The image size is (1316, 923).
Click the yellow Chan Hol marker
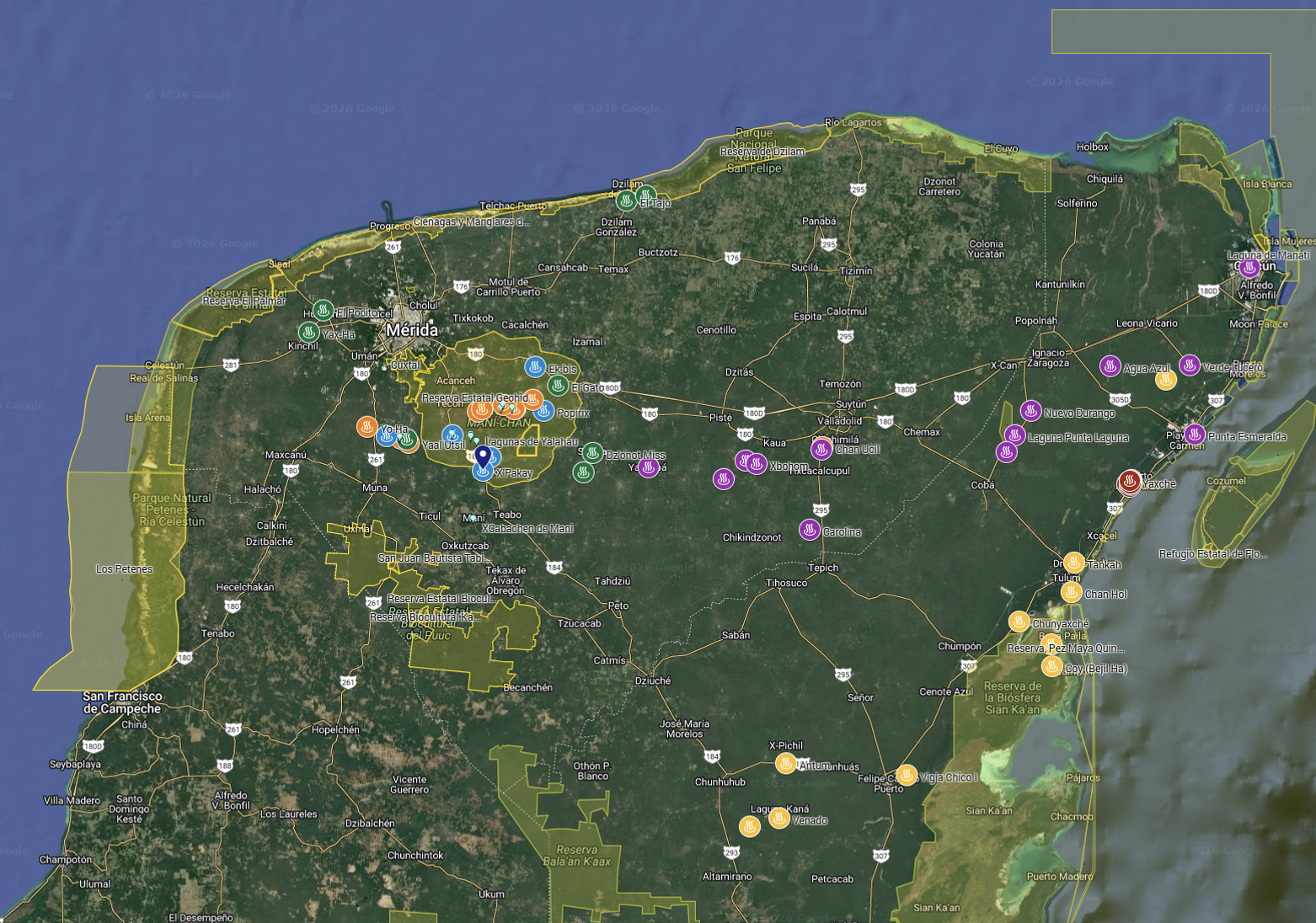point(1071,593)
